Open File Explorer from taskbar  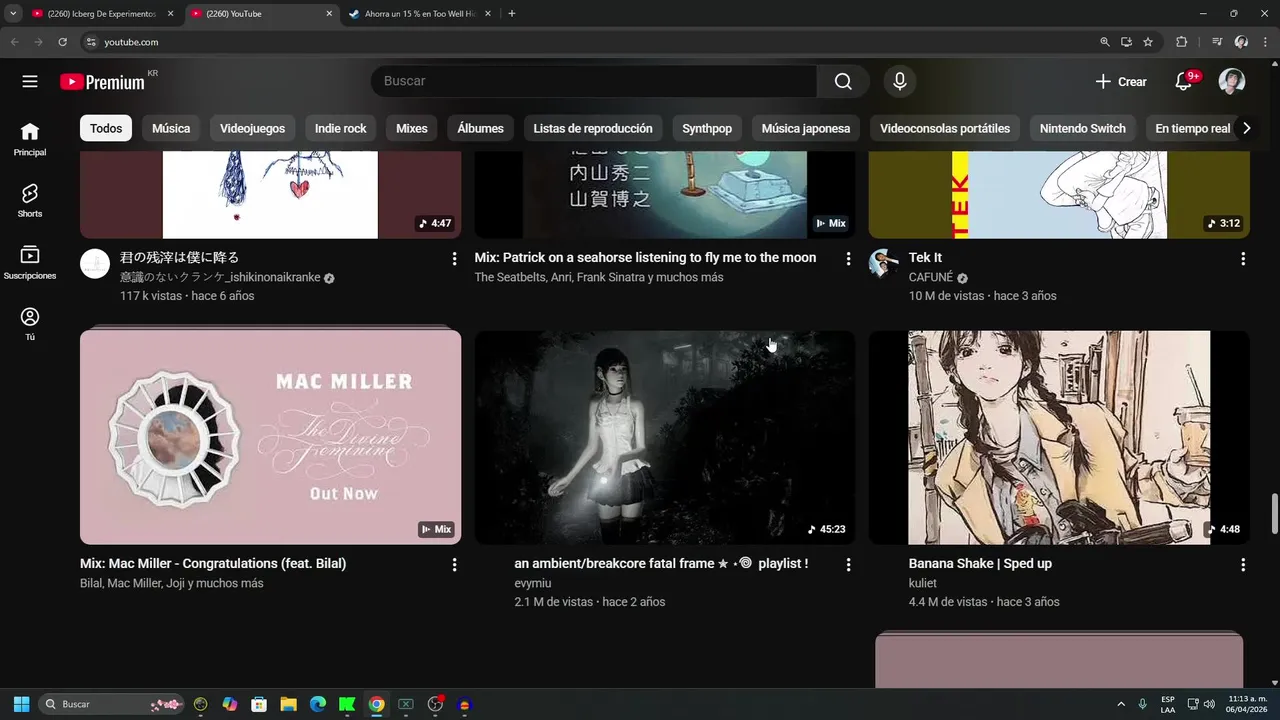[x=288, y=704]
